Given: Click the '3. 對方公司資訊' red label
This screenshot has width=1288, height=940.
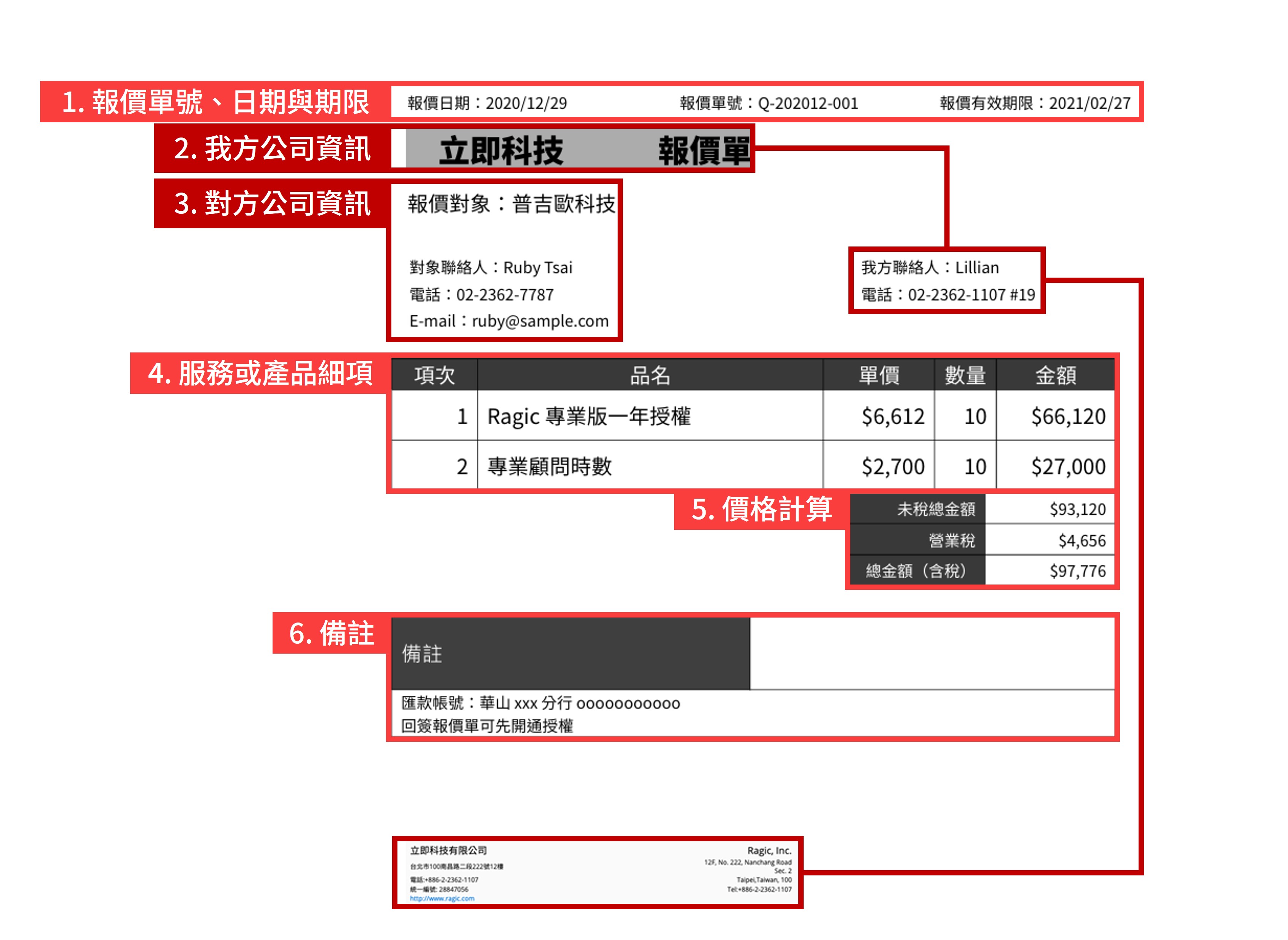Looking at the screenshot, I should click(x=273, y=204).
